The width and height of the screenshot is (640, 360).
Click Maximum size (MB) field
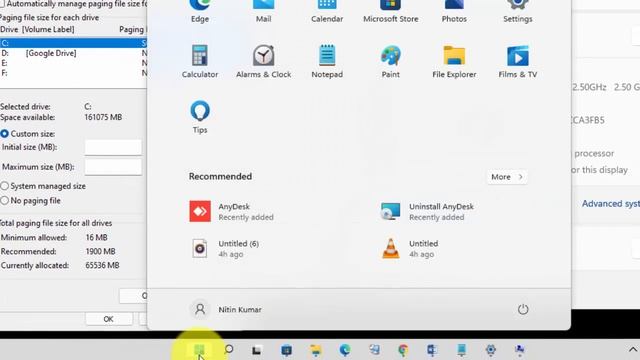click(113, 167)
